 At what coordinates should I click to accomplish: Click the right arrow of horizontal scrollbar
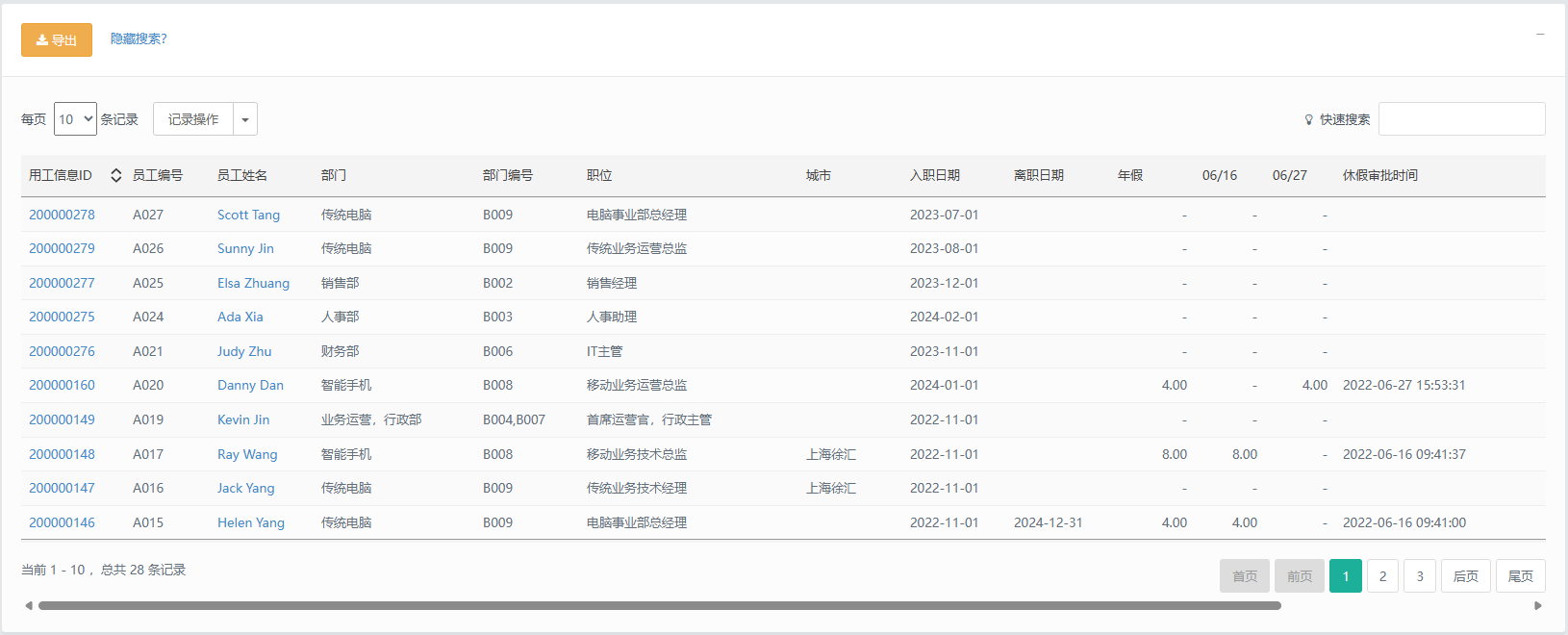(1538, 605)
